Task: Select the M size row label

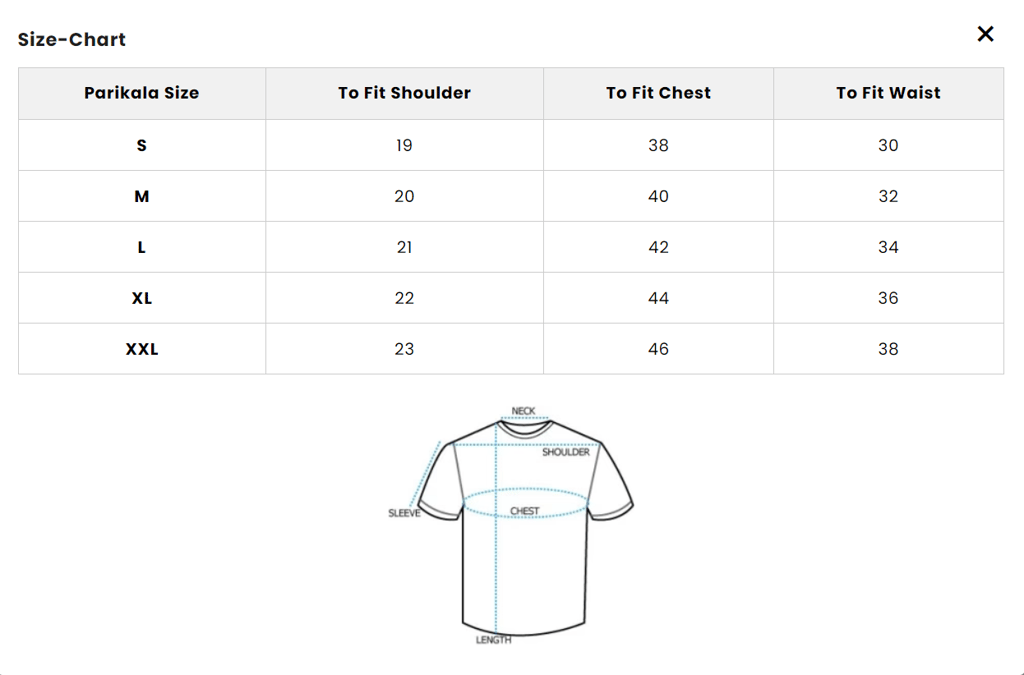Action: tap(141, 196)
